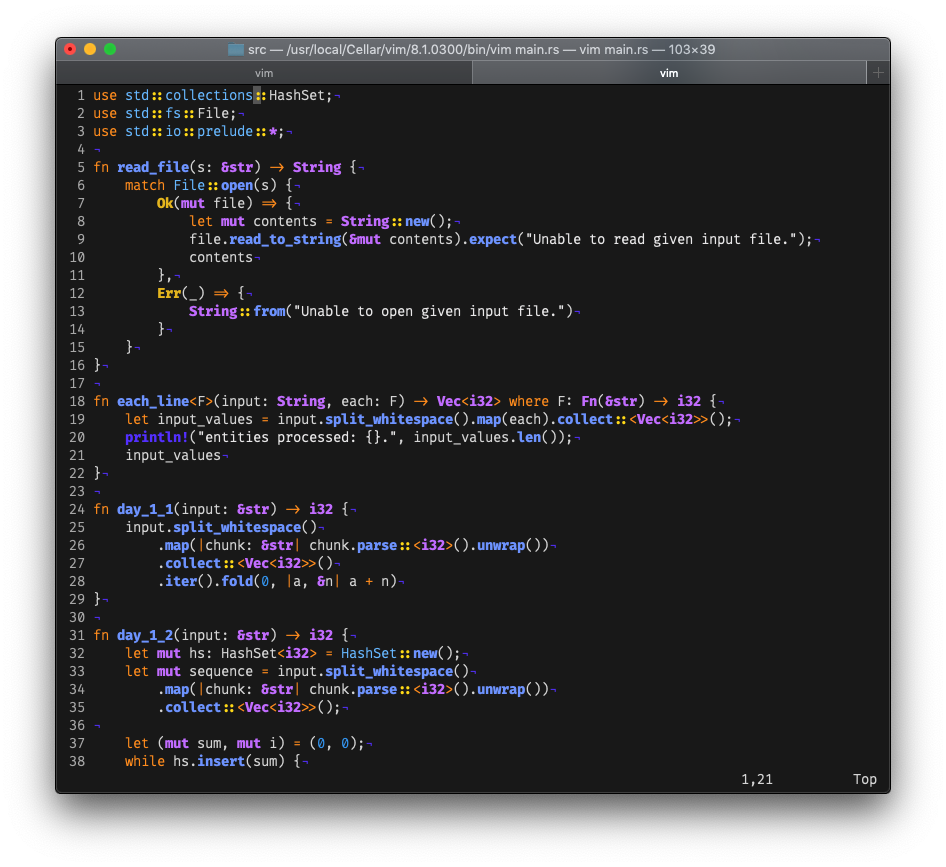Viewport: 946px width, 867px height.
Task: Click 'Ok' on line 7
Action: 165,203
